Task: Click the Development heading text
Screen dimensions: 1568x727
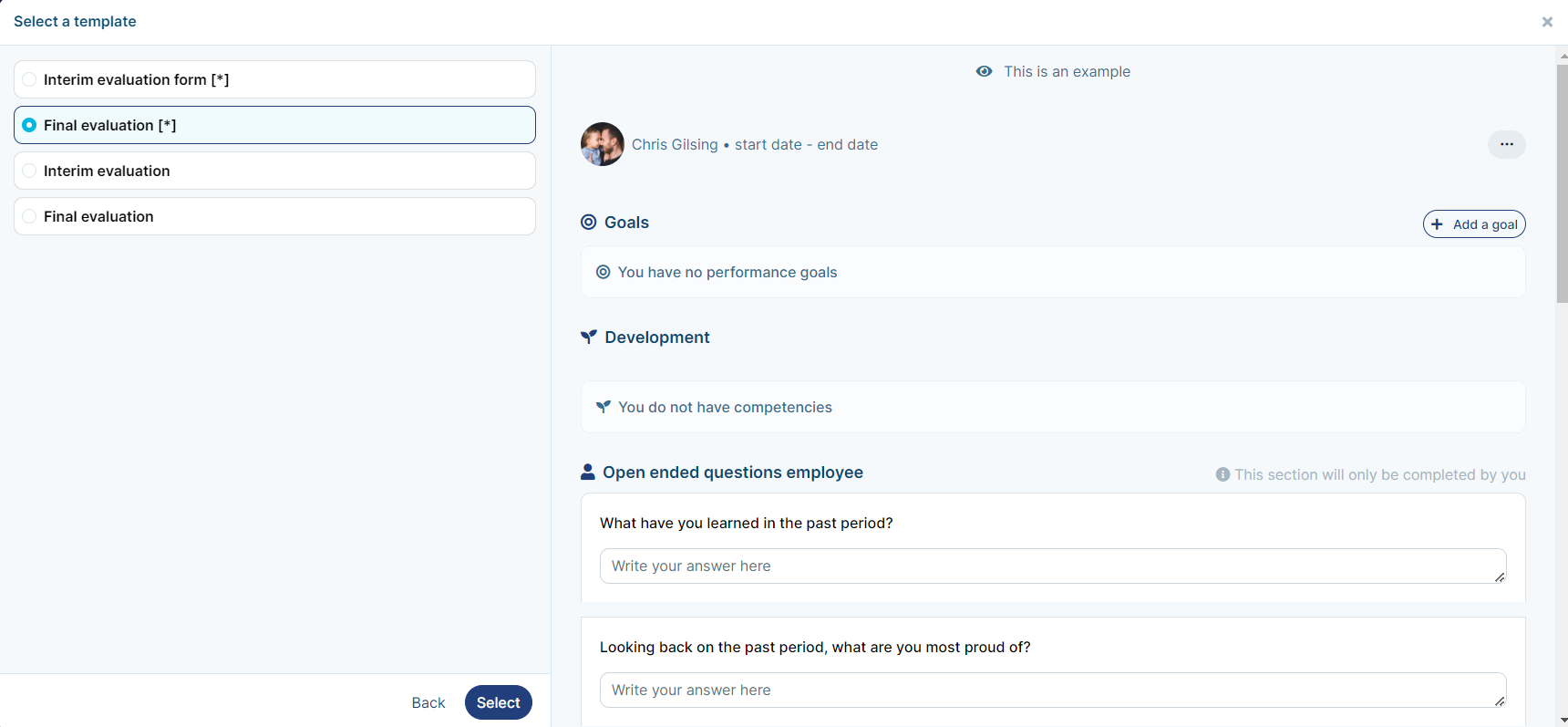Action: pos(657,337)
